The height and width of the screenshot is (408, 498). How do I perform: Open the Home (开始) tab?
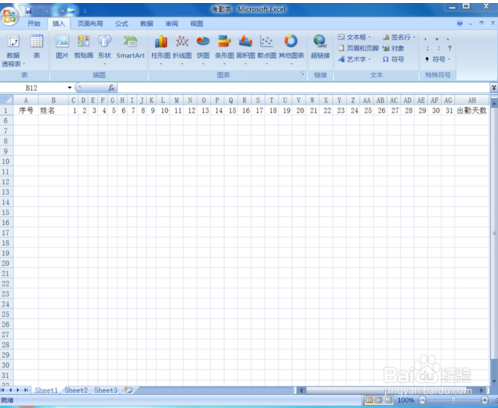34,23
